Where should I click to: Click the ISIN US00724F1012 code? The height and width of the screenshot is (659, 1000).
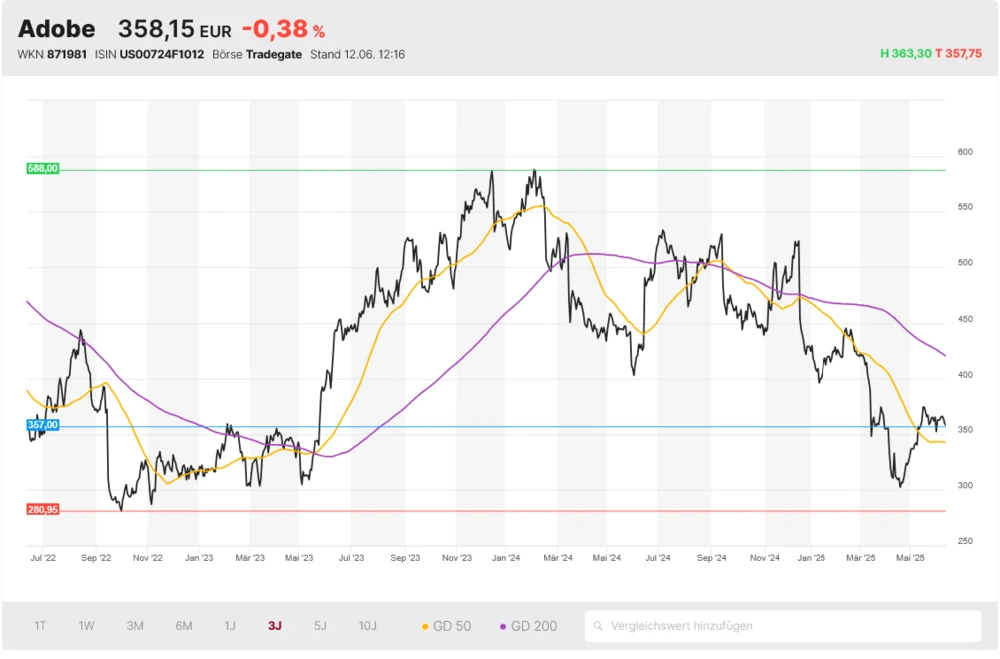tap(162, 54)
